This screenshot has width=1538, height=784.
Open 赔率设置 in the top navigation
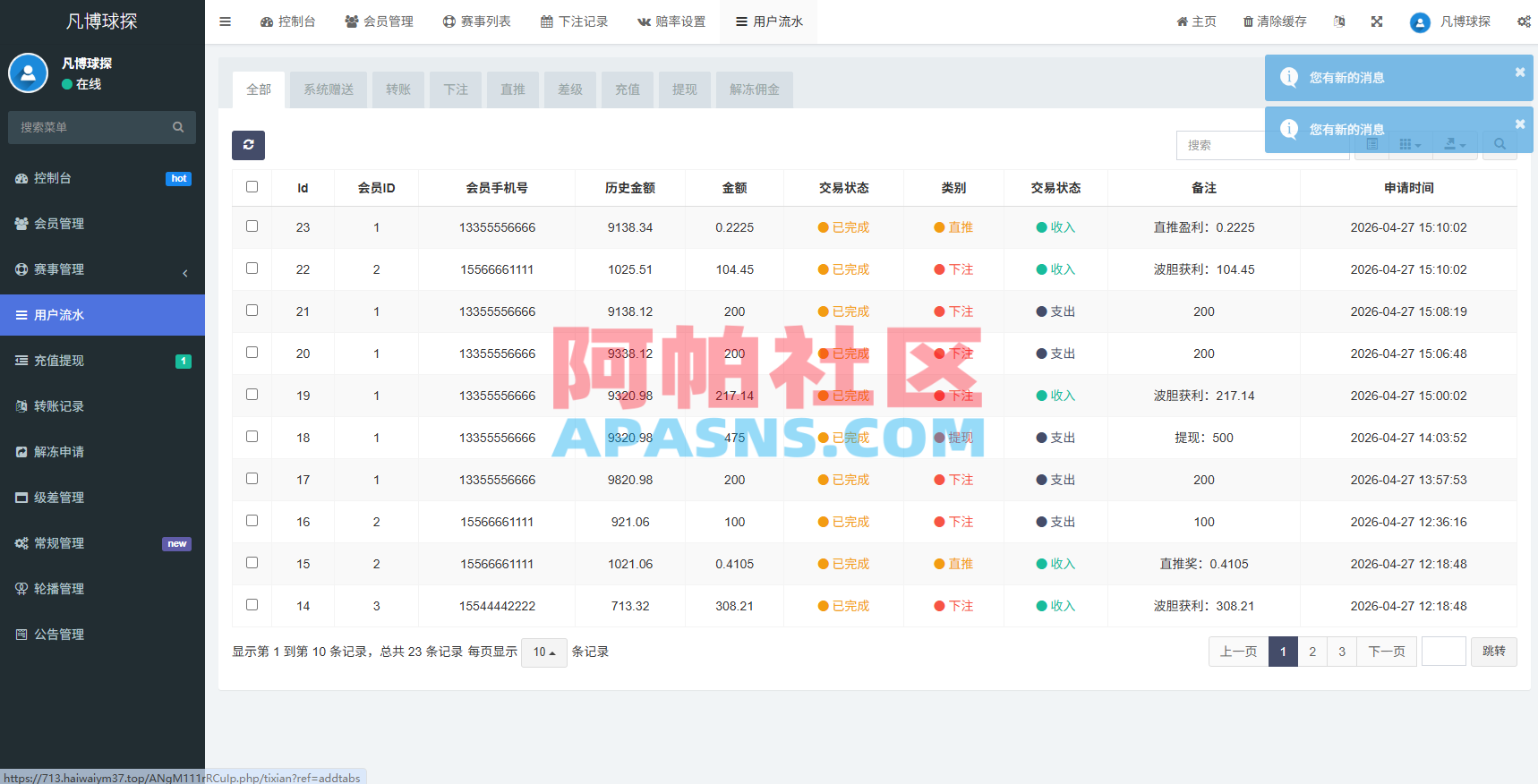tap(671, 21)
